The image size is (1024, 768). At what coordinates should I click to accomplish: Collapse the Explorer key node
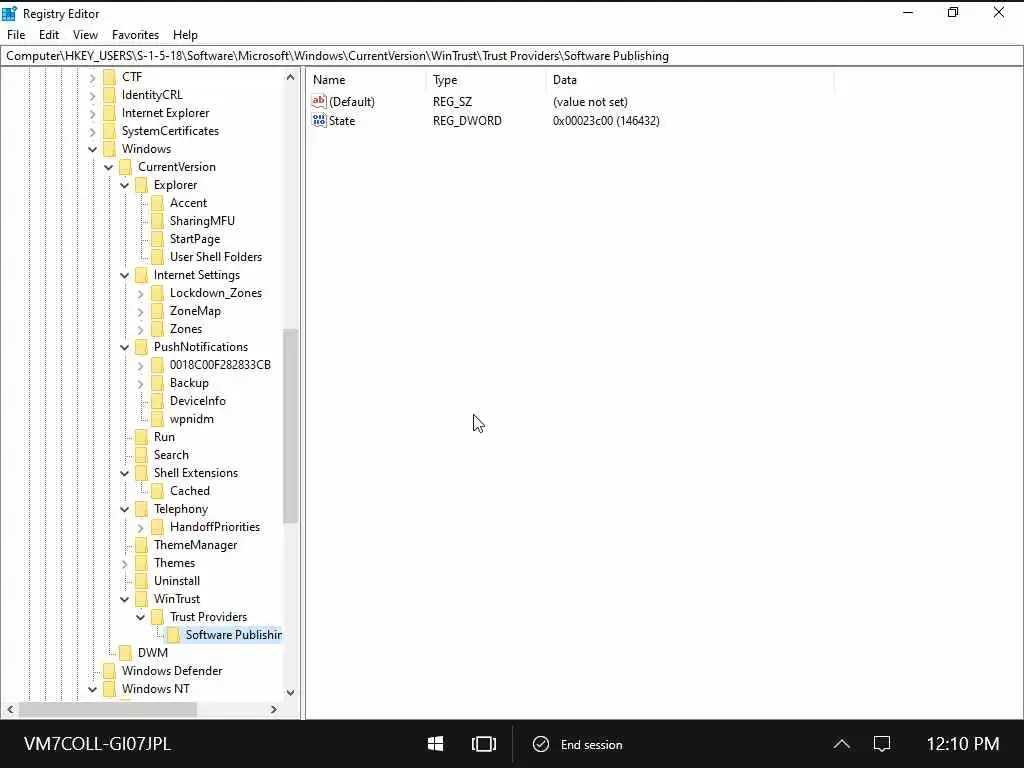125,185
